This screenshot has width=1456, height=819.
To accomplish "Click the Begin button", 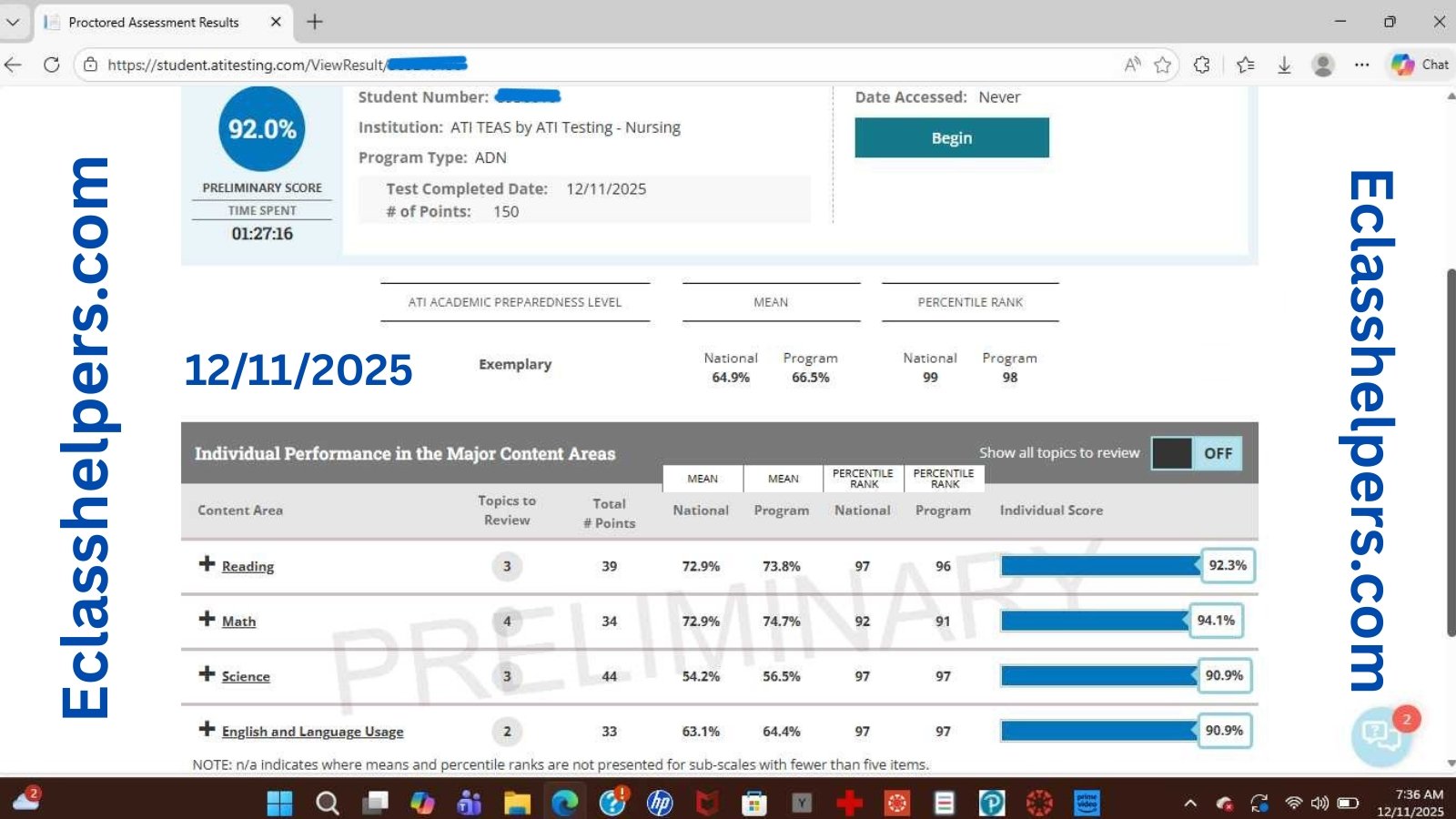I will 951,137.
